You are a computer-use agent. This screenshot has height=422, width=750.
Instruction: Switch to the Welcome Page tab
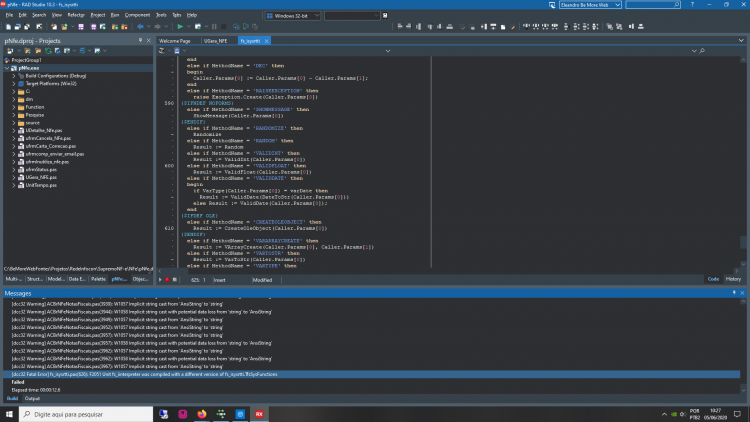175,41
